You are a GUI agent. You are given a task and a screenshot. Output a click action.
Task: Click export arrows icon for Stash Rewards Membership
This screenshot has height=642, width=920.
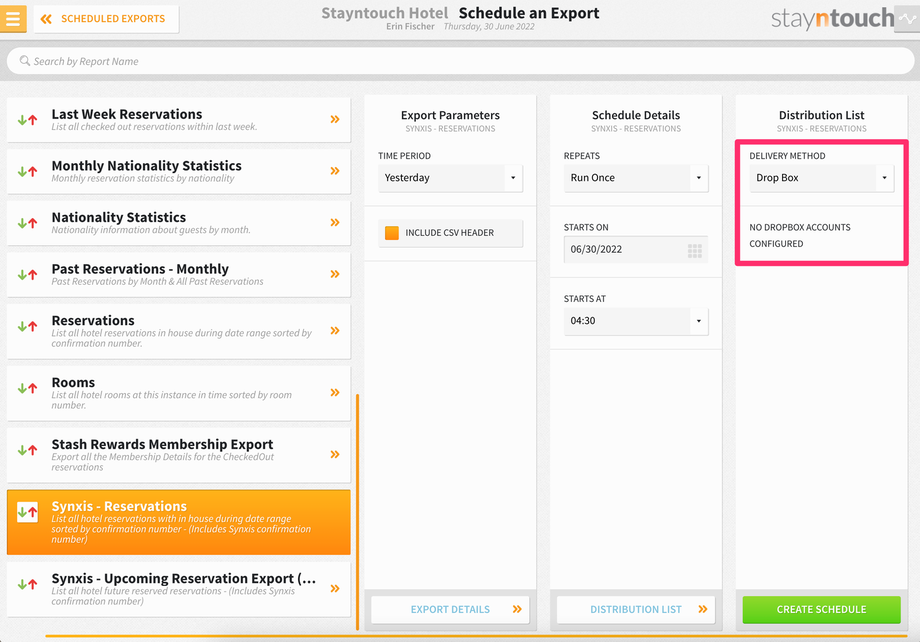tap(28, 450)
